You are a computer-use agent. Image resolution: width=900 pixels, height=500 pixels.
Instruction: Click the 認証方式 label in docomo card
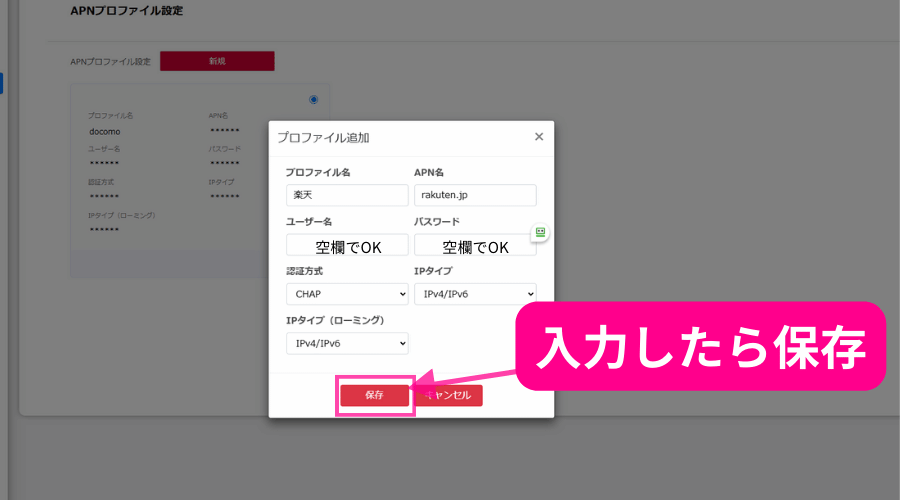pyautogui.click(x=101, y=182)
